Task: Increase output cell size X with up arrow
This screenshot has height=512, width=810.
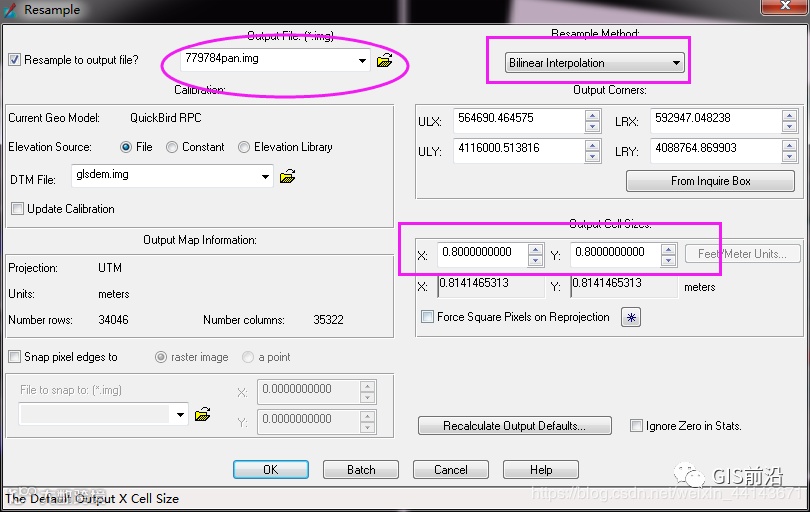Action: pyautogui.click(x=535, y=250)
